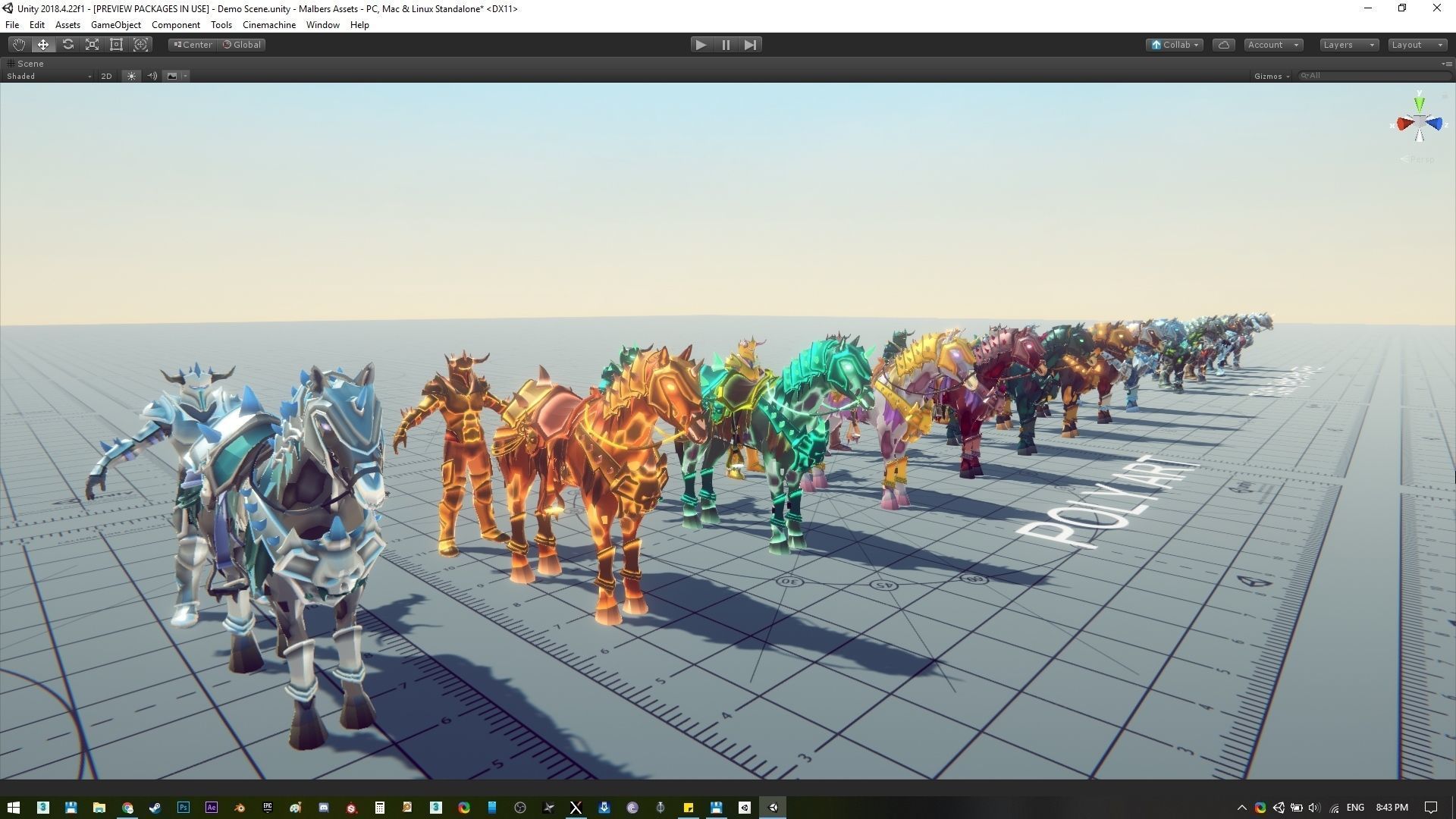Toggle pivot mode Center button
Viewport: 1456px width, 819px height.
click(193, 45)
